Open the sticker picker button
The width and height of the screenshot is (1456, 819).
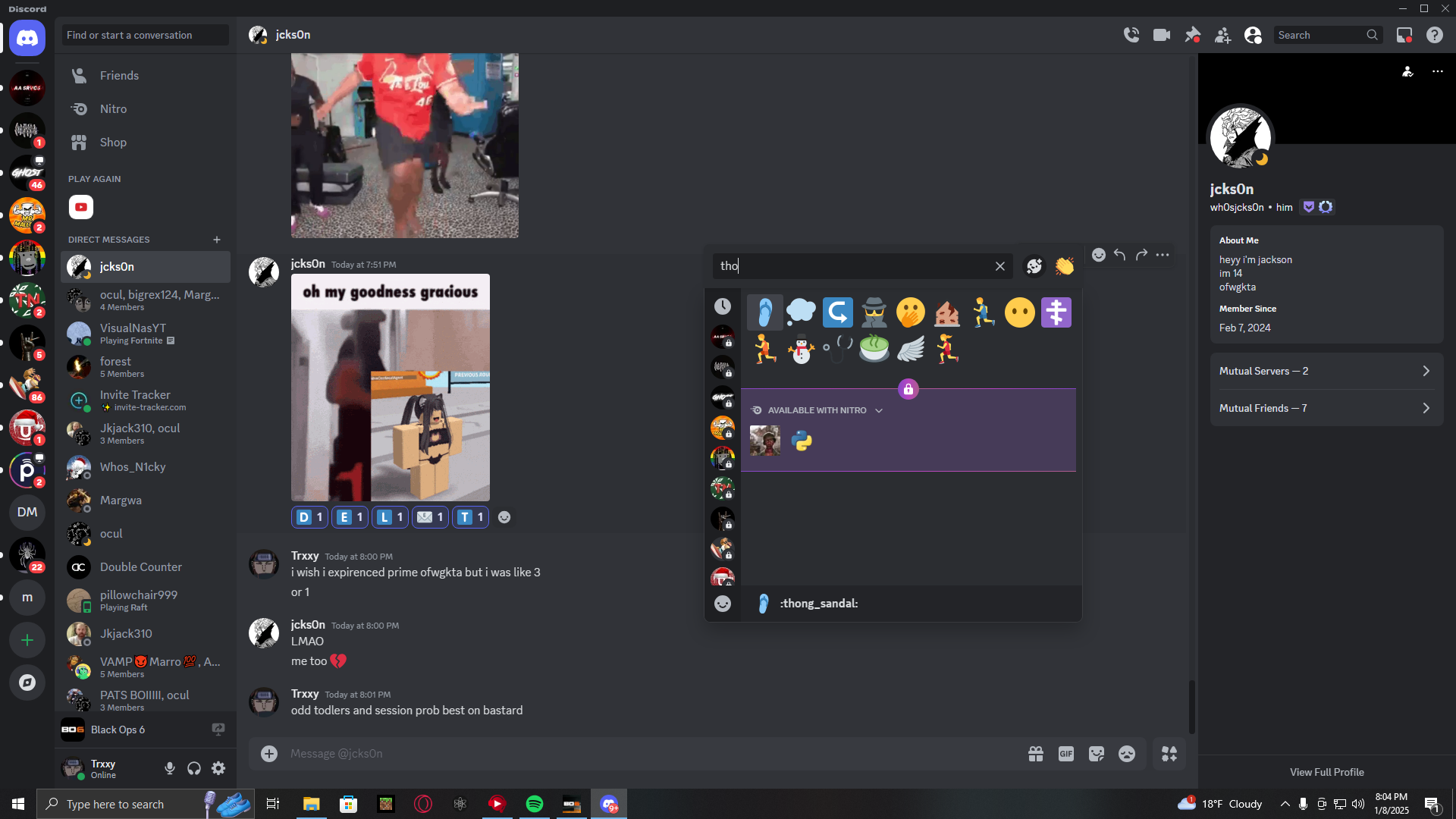1096,754
